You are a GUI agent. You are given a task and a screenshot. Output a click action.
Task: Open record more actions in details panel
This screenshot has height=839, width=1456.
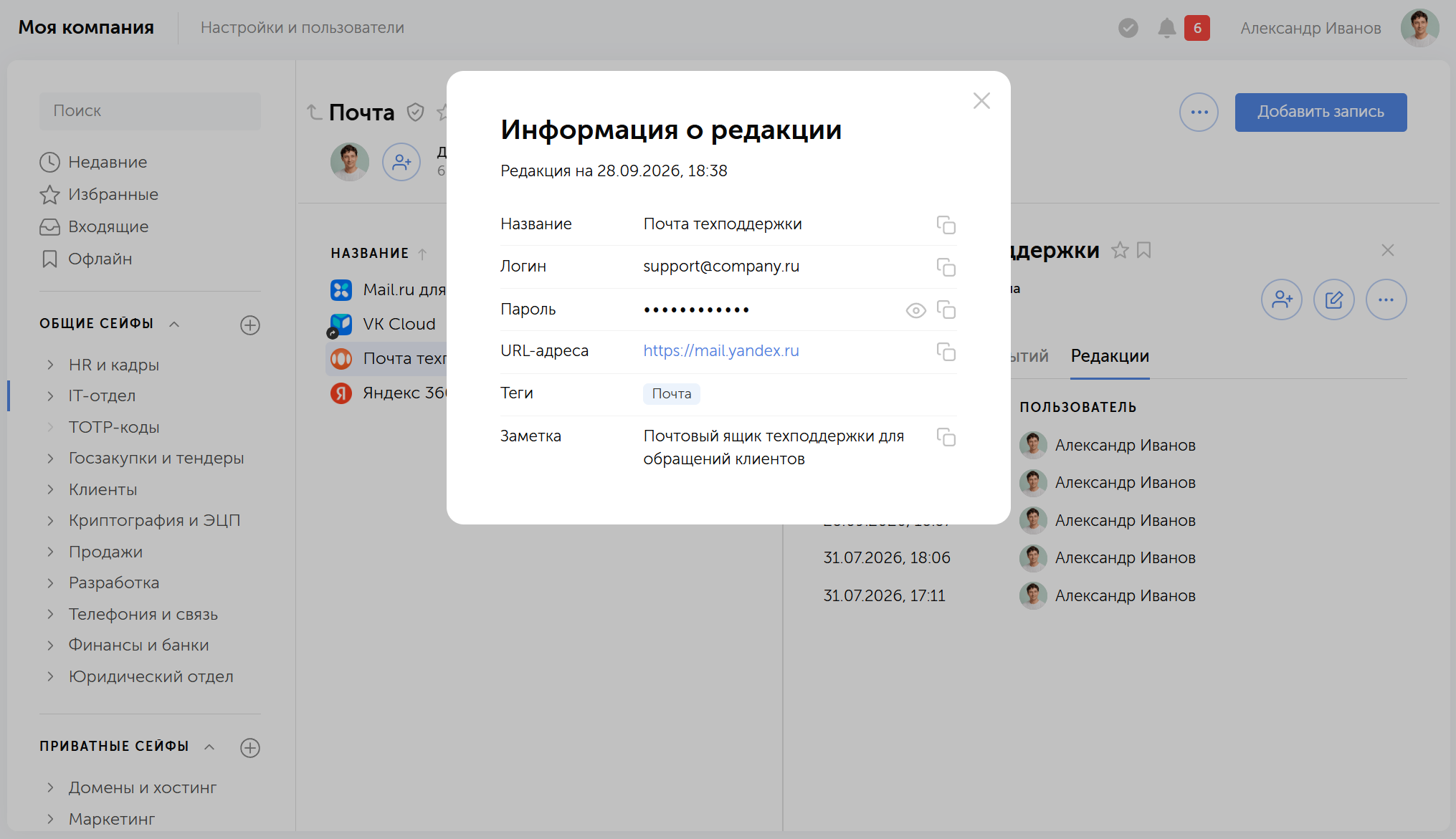pyautogui.click(x=1386, y=299)
